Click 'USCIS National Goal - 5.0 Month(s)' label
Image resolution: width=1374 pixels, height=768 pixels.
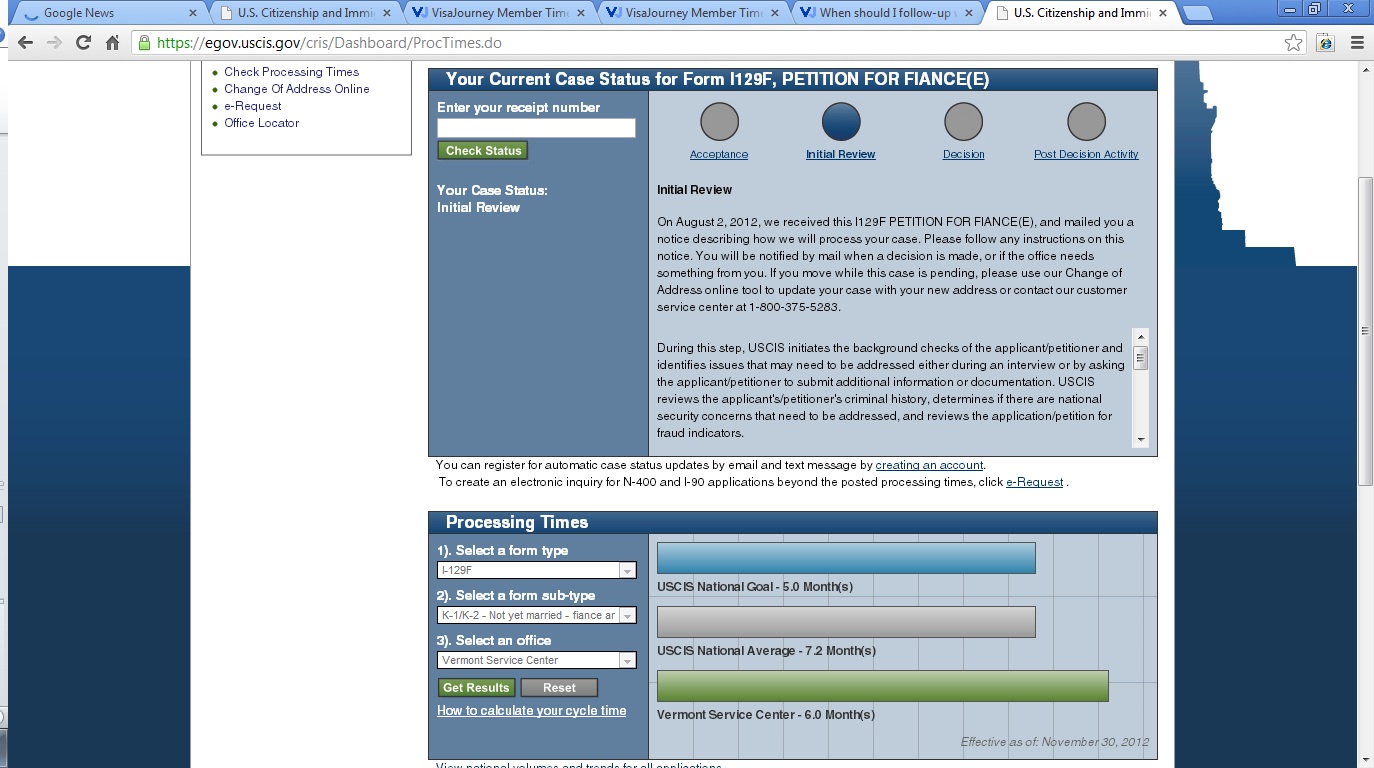point(755,587)
